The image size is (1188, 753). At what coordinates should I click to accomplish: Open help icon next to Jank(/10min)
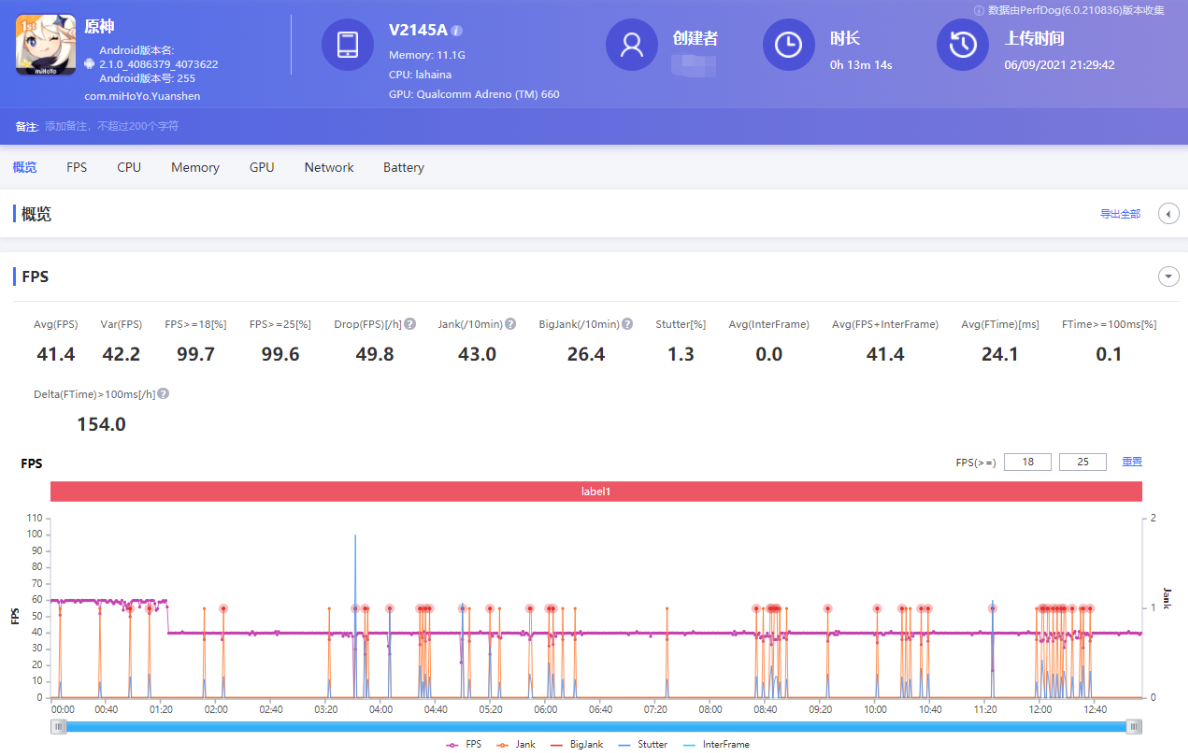tap(510, 324)
